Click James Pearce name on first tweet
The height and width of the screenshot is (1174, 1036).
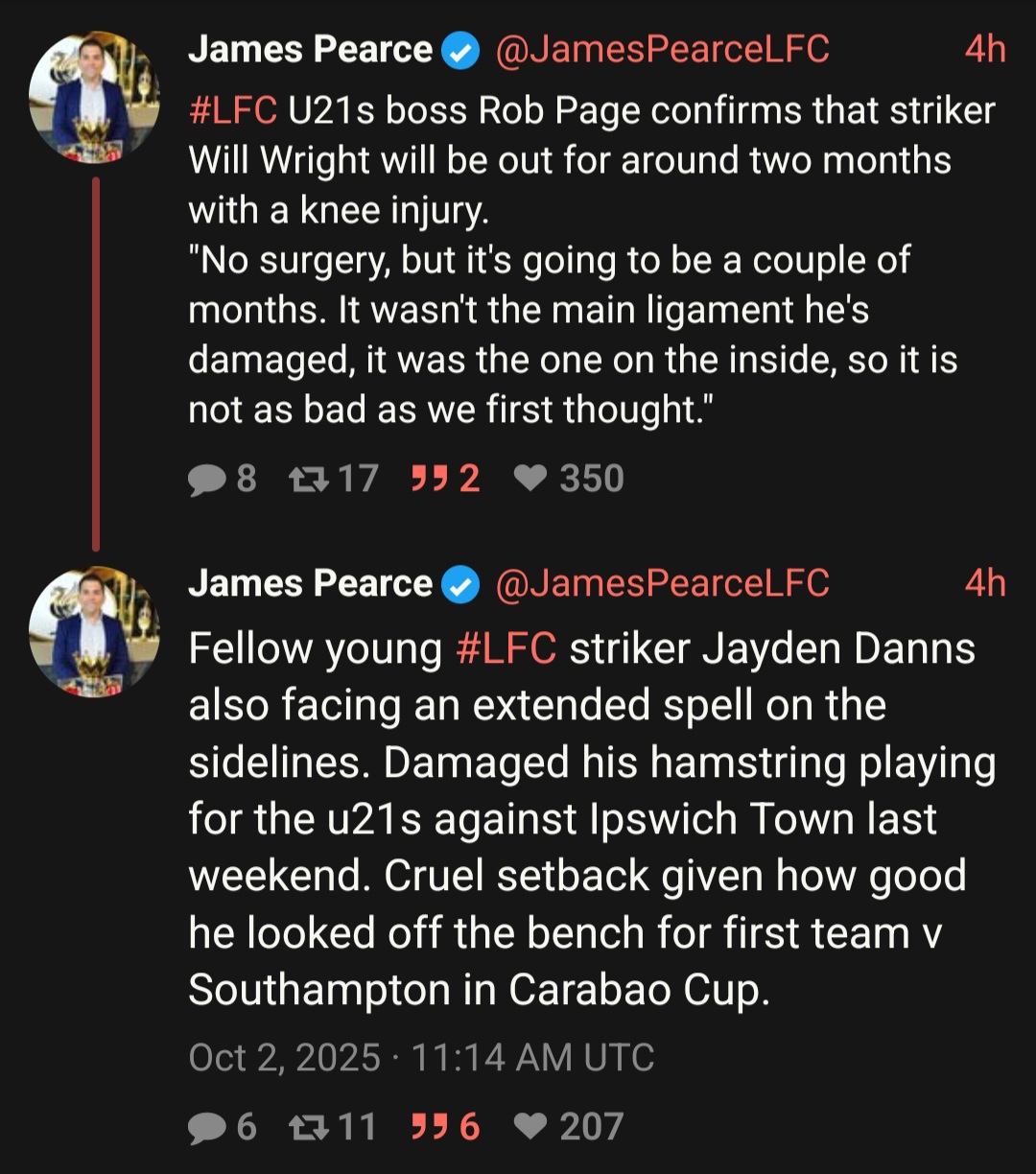point(310,50)
